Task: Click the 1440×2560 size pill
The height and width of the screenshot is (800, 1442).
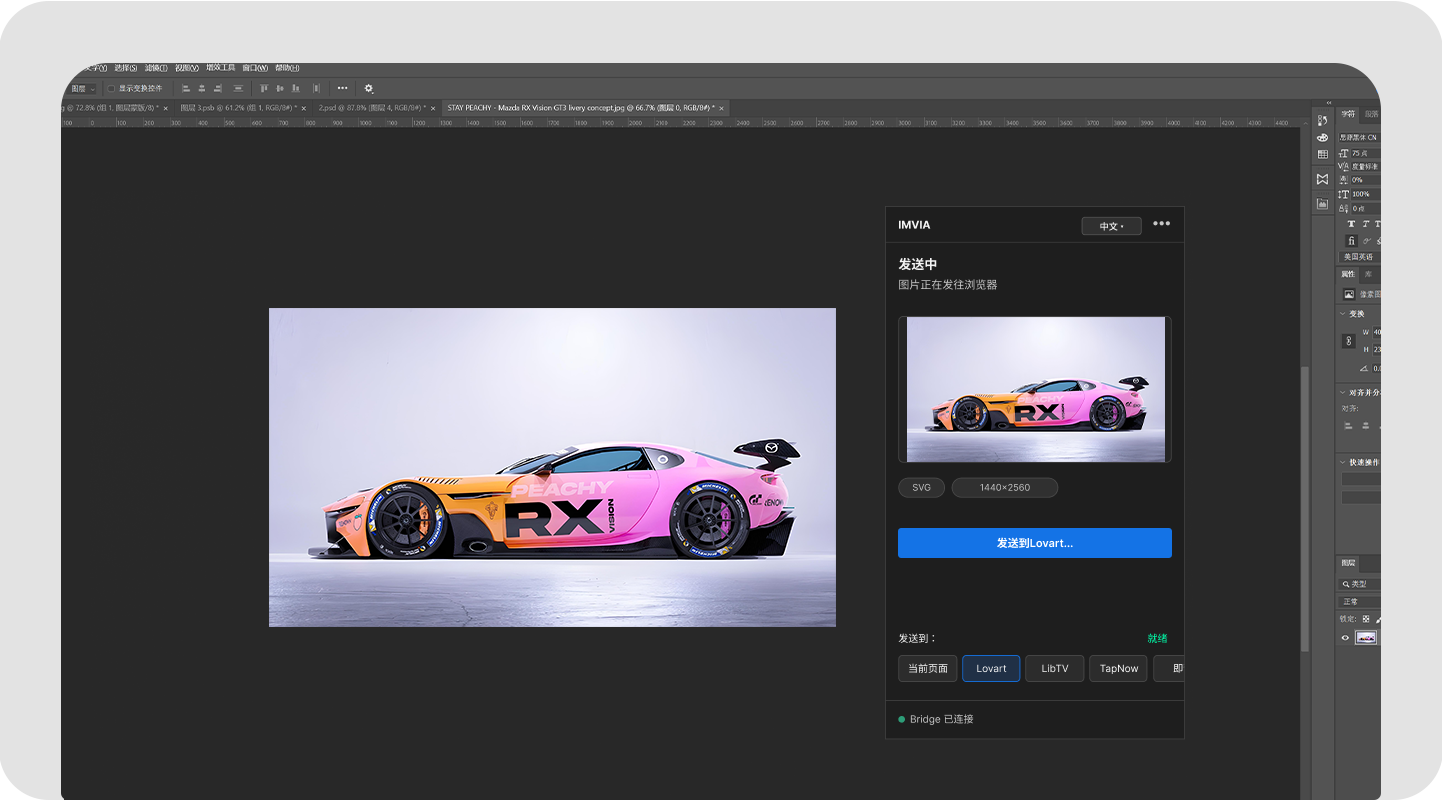Action: (1004, 488)
